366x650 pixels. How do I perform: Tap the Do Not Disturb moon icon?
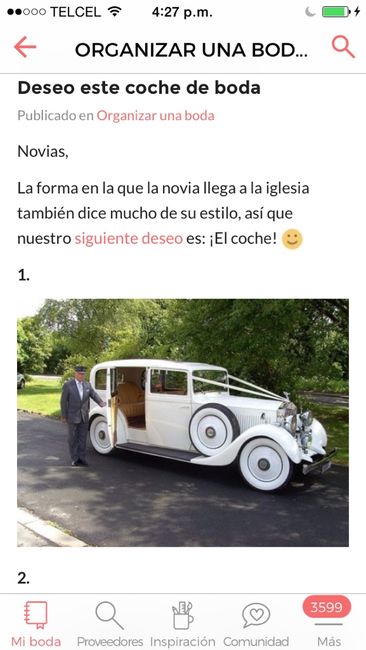[x=310, y=12]
